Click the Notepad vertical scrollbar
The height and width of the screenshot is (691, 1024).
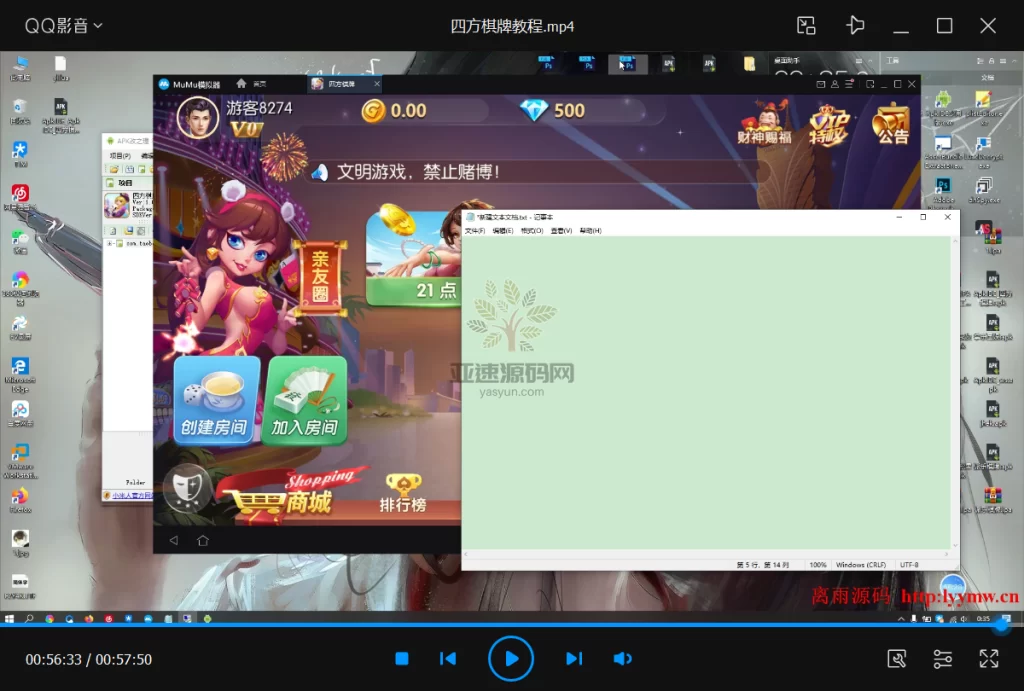point(955,393)
